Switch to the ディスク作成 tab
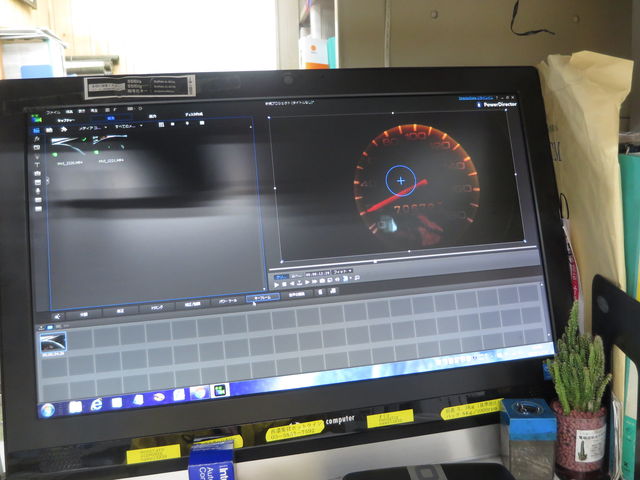The height and width of the screenshot is (480, 640). [194, 114]
